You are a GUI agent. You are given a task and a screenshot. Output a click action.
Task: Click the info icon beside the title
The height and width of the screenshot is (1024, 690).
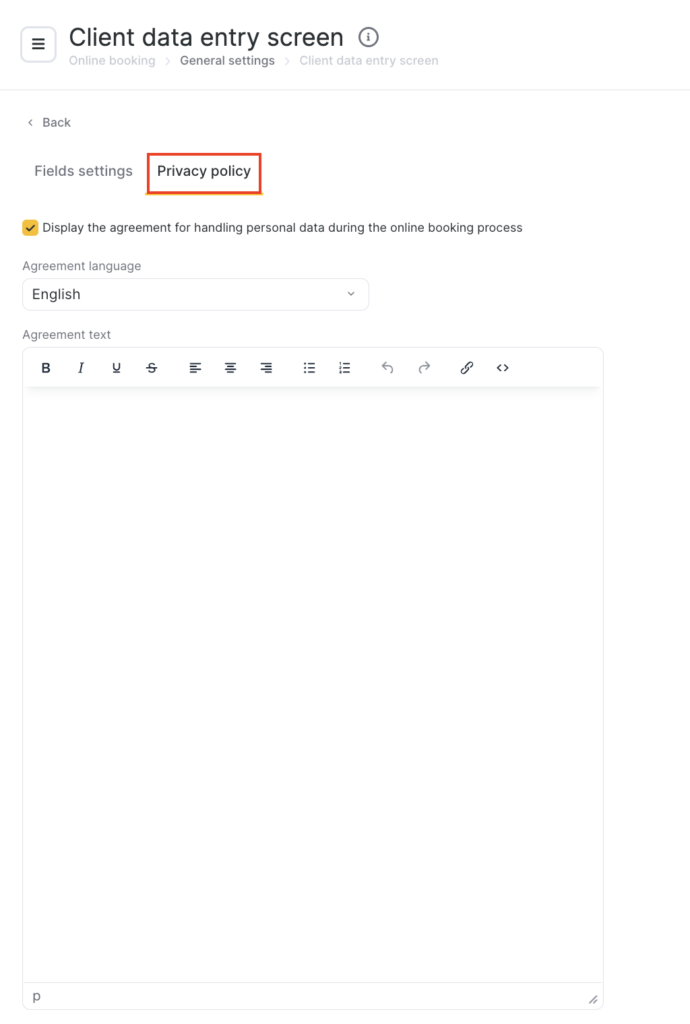click(369, 38)
